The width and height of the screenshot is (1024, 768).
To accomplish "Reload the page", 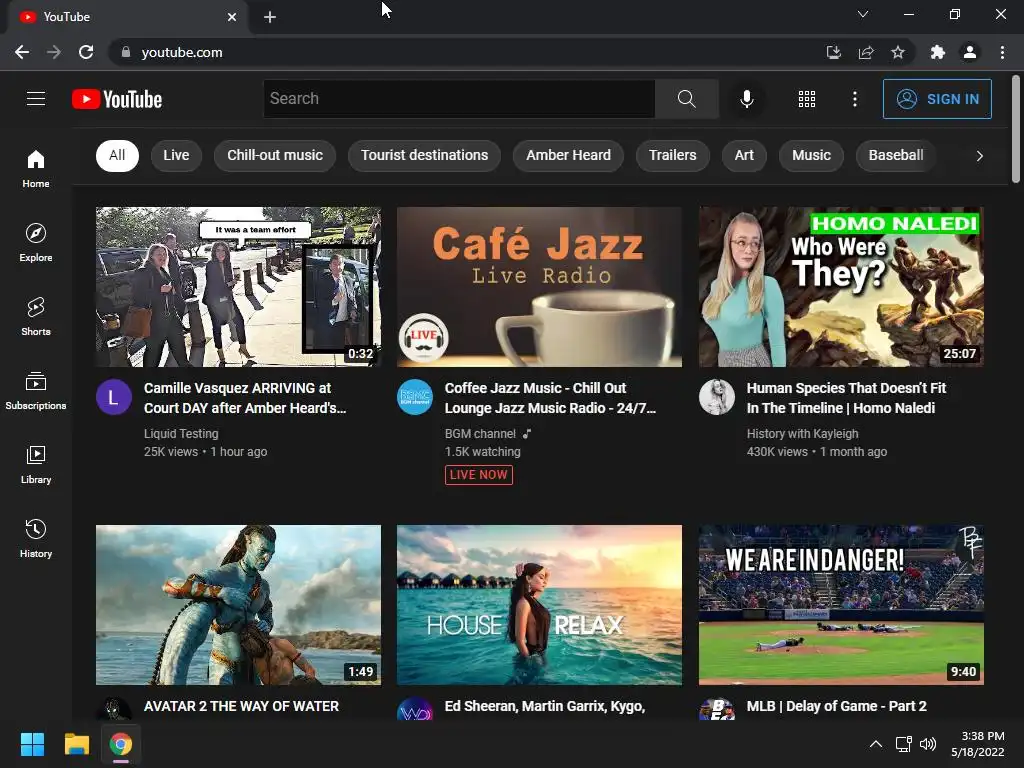I will point(86,52).
